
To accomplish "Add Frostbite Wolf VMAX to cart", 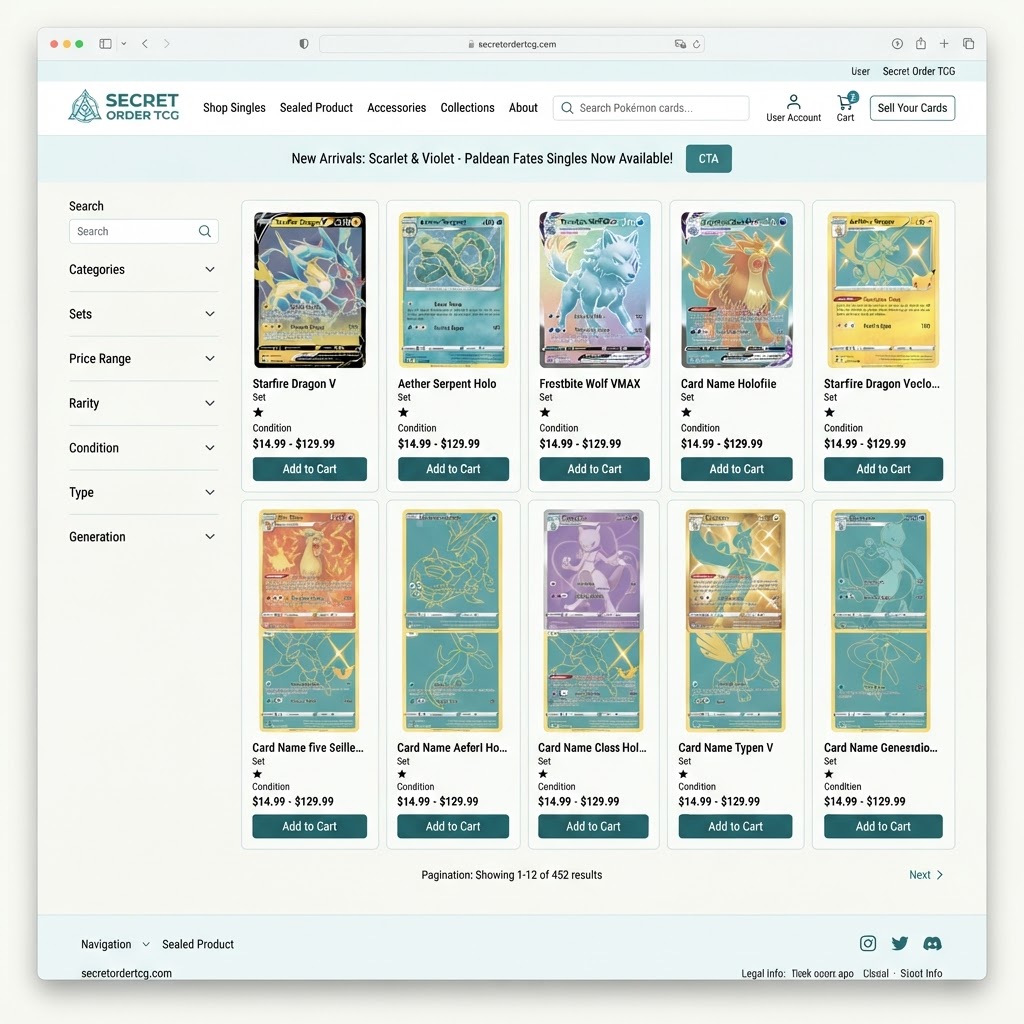I will (x=594, y=469).
